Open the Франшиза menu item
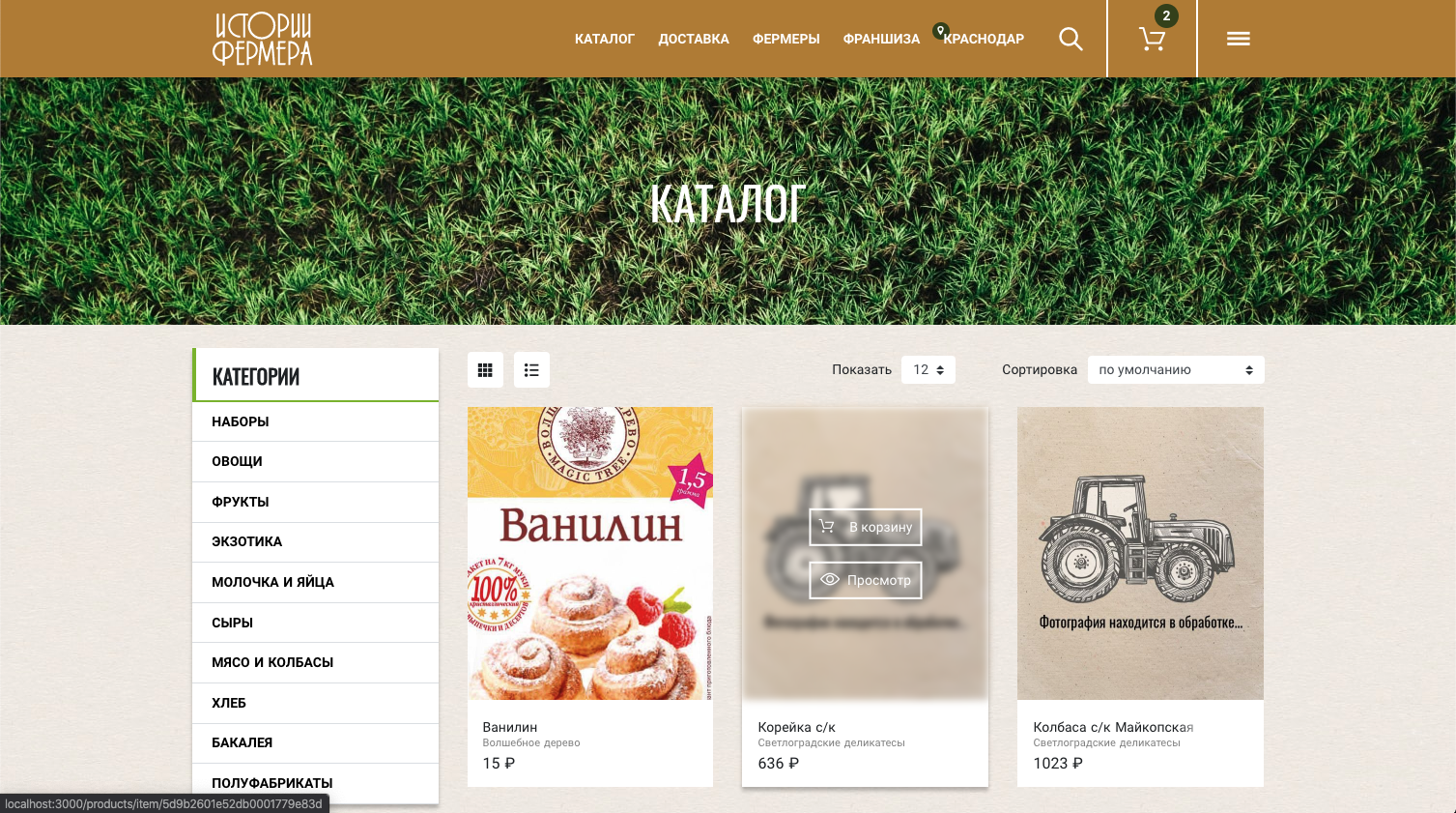Viewport: 1456px width, 813px height. click(881, 39)
